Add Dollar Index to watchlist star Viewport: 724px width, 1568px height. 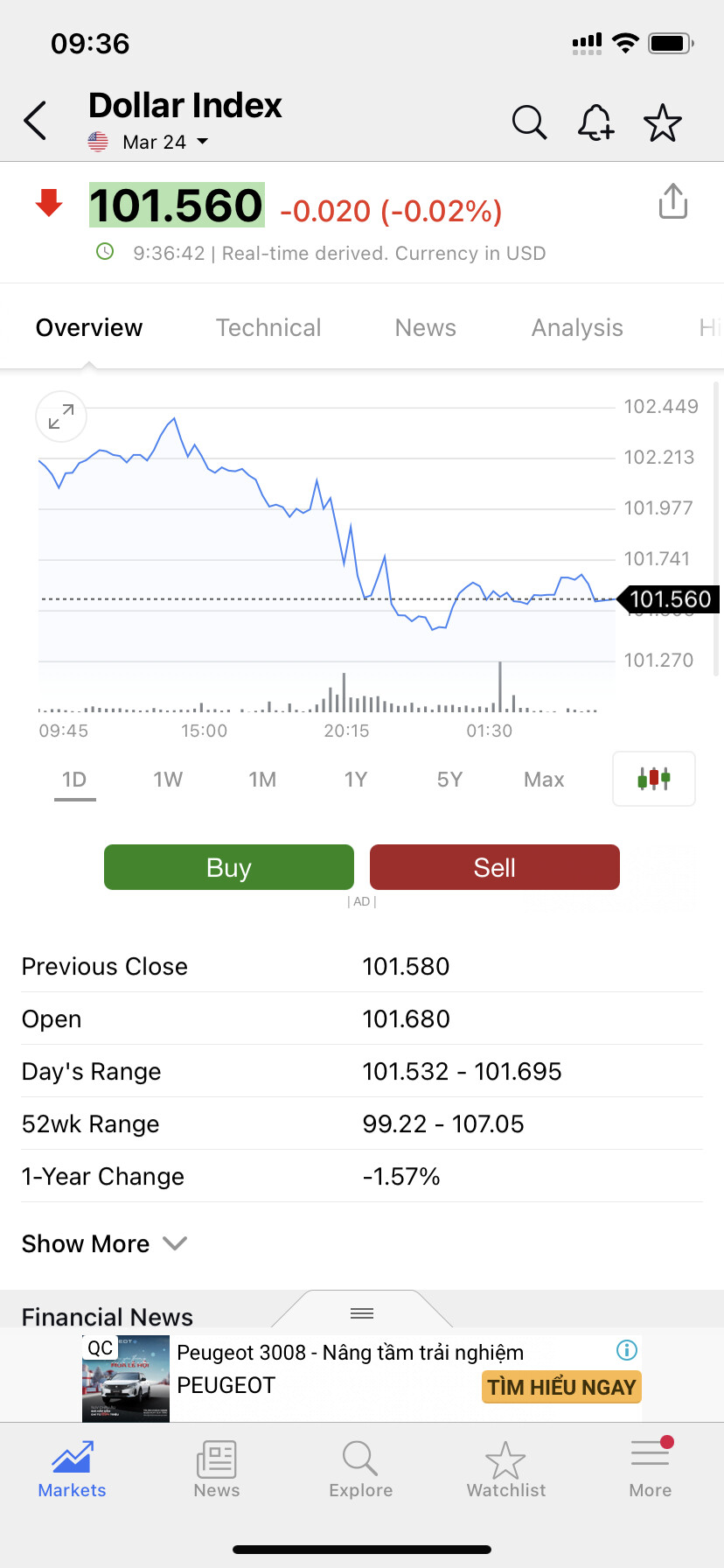[x=663, y=122]
